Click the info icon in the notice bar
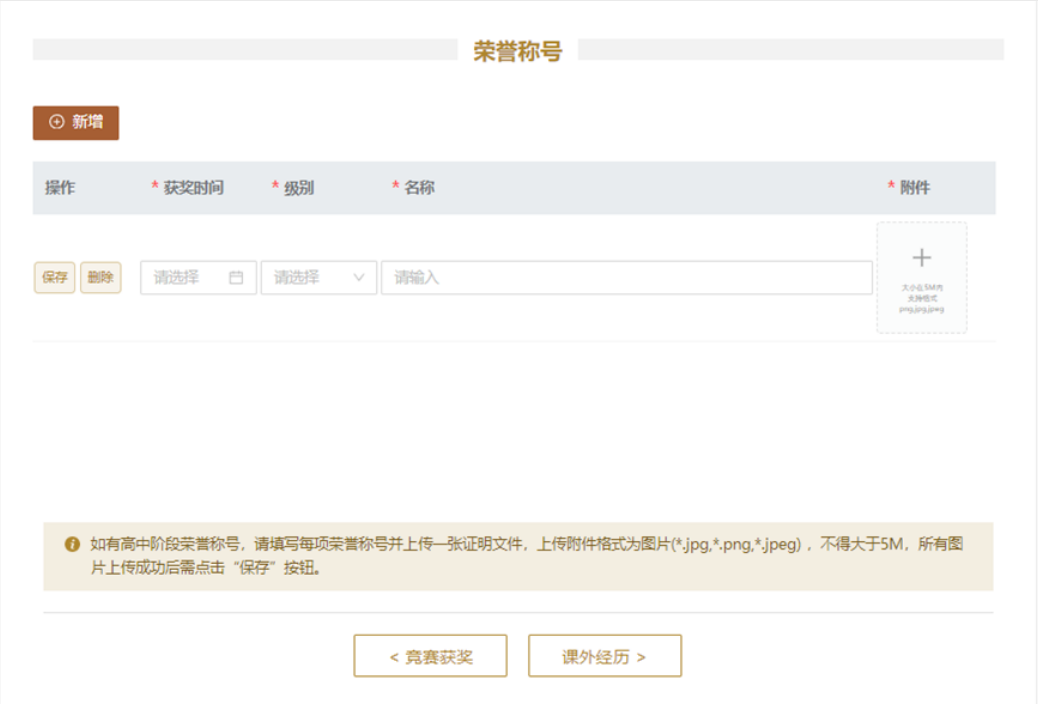The image size is (1038, 704). (72, 545)
